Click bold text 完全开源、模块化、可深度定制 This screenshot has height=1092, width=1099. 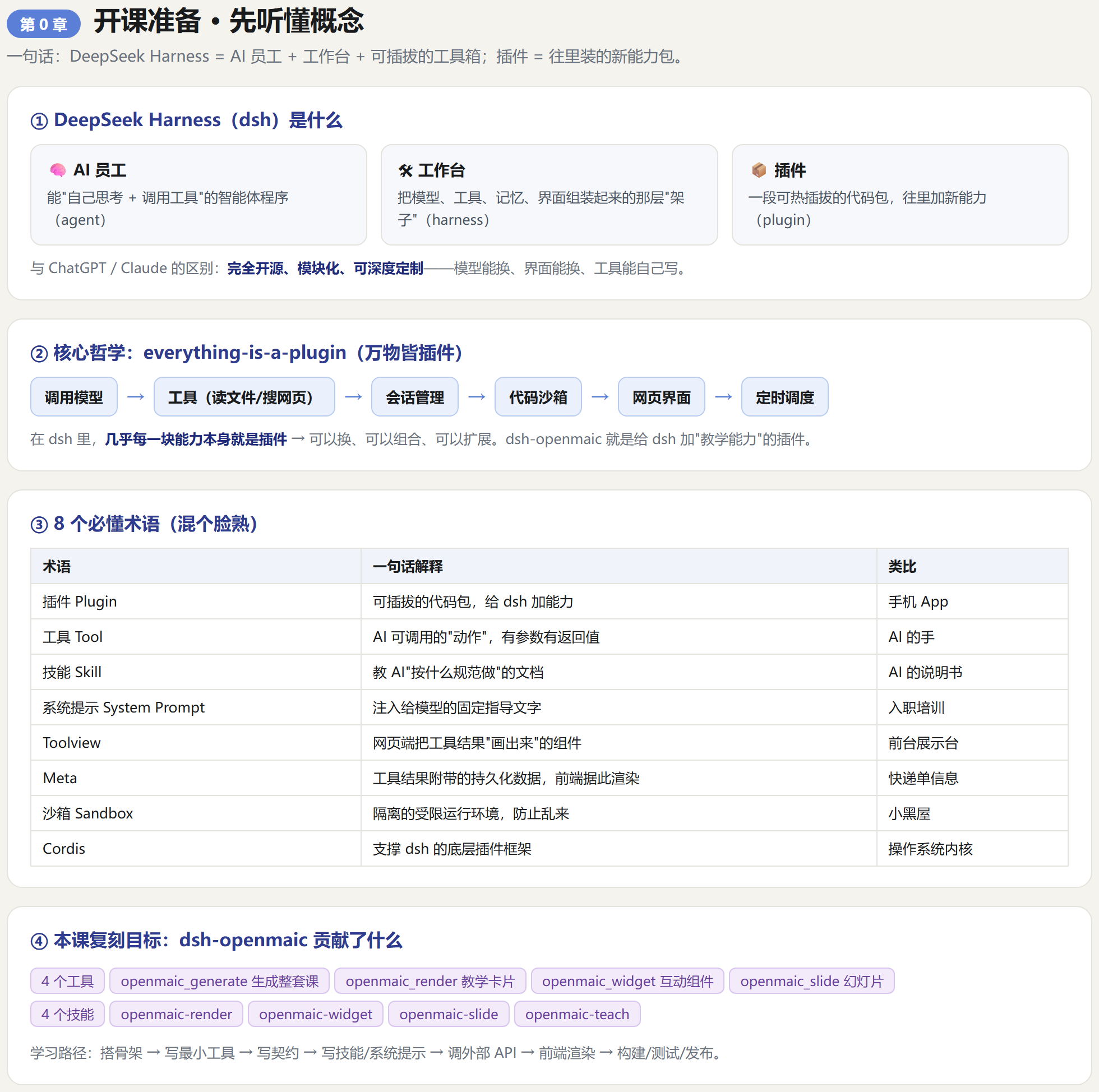[x=325, y=268]
